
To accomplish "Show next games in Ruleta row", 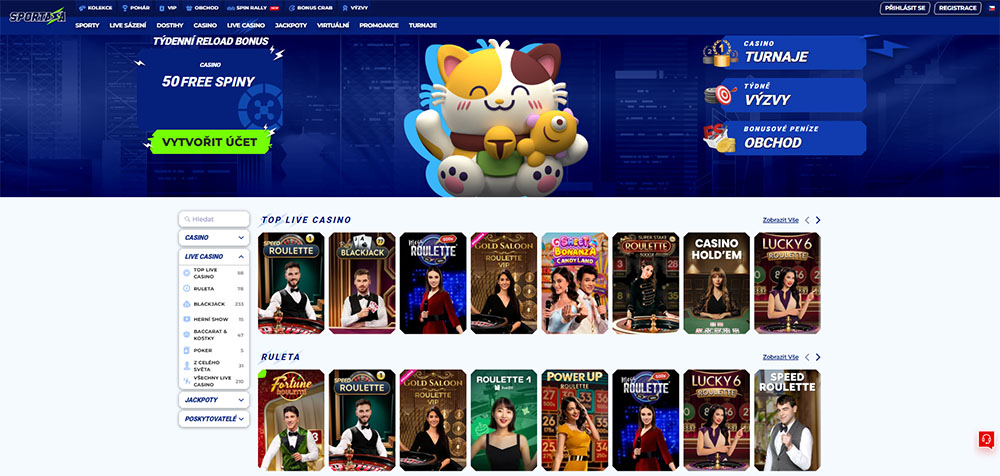I will pyautogui.click(x=818, y=357).
